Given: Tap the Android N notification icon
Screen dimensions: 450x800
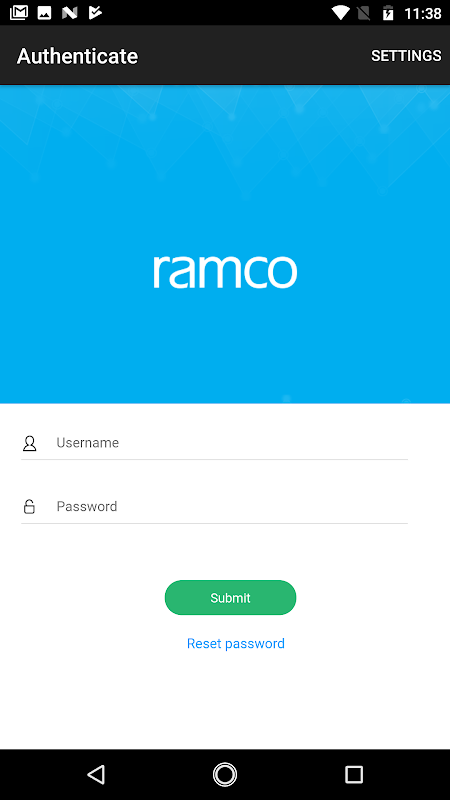Looking at the screenshot, I should (69, 13).
